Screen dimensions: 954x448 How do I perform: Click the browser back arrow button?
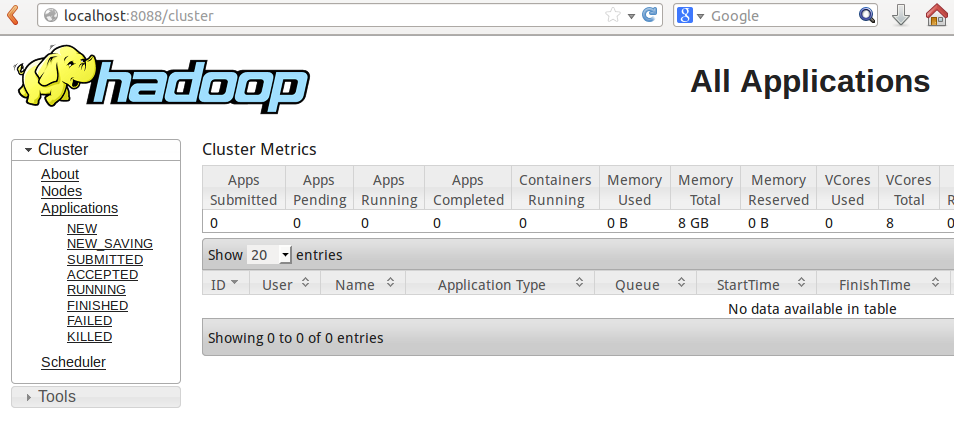click(x=13, y=15)
